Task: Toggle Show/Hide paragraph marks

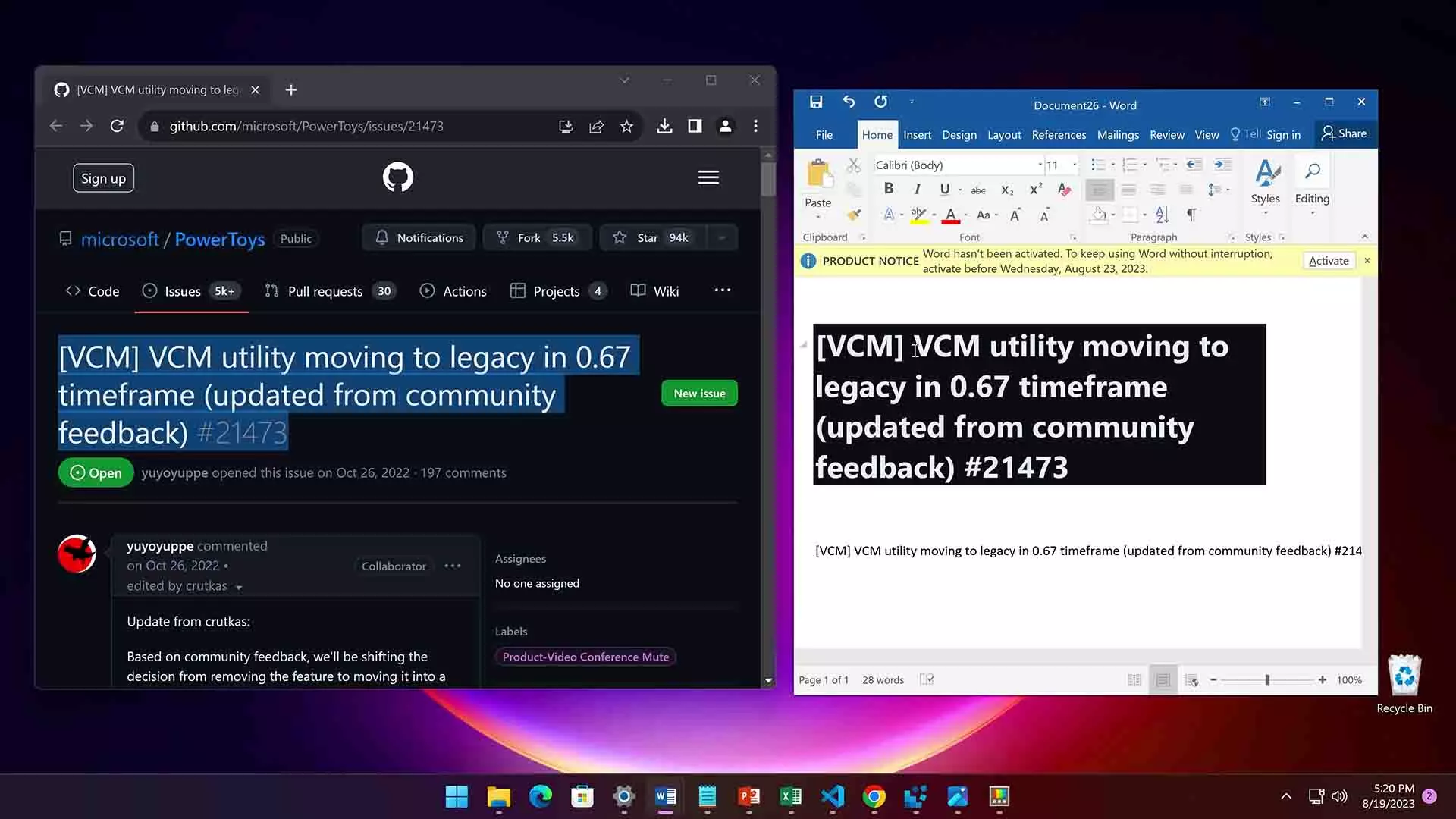Action: [1191, 215]
